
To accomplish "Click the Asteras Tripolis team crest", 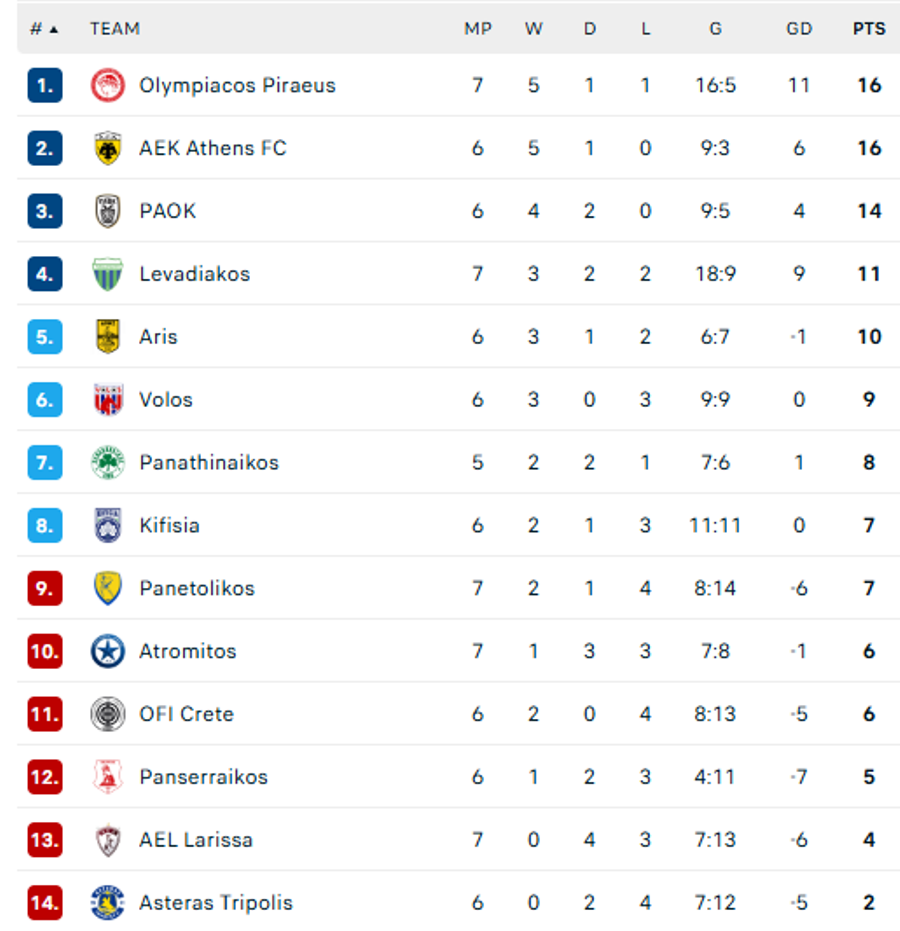I will point(108,903).
